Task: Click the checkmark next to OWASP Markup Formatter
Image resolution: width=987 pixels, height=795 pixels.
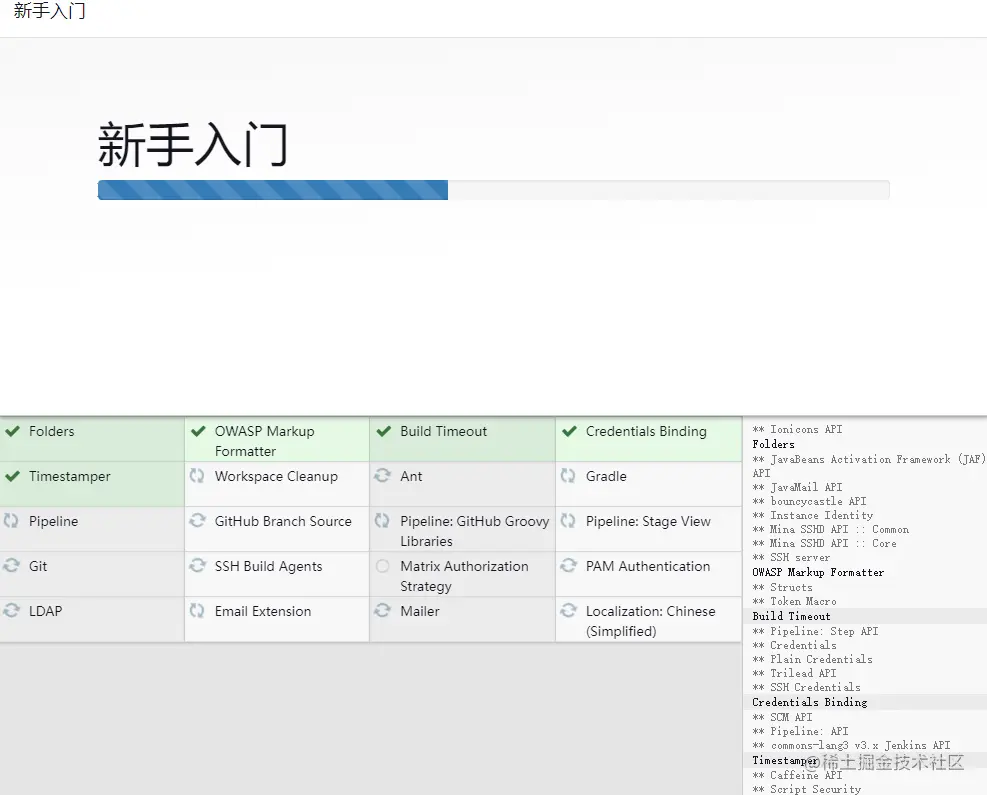Action: coord(198,431)
